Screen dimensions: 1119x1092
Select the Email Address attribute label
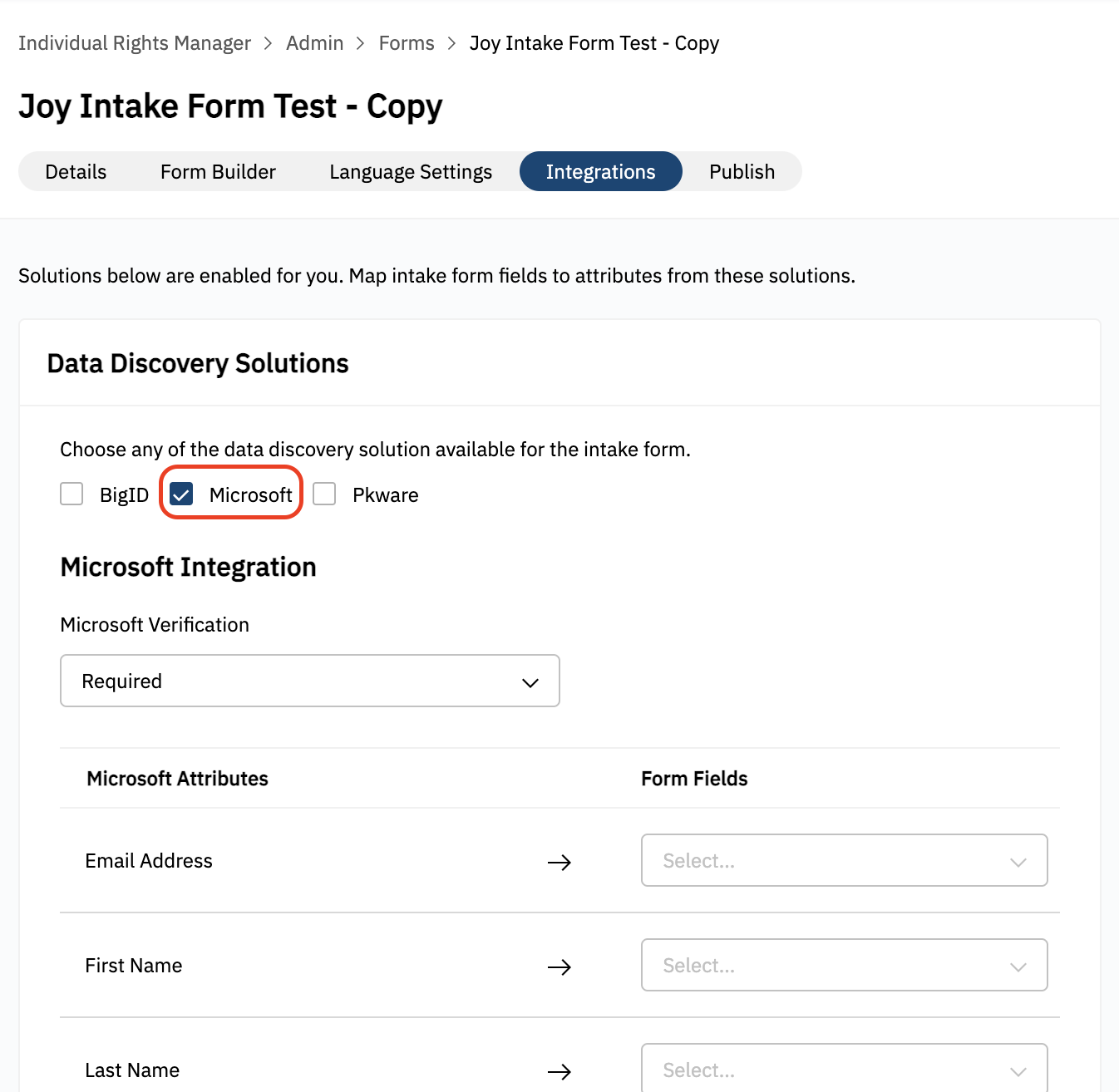[x=149, y=861]
